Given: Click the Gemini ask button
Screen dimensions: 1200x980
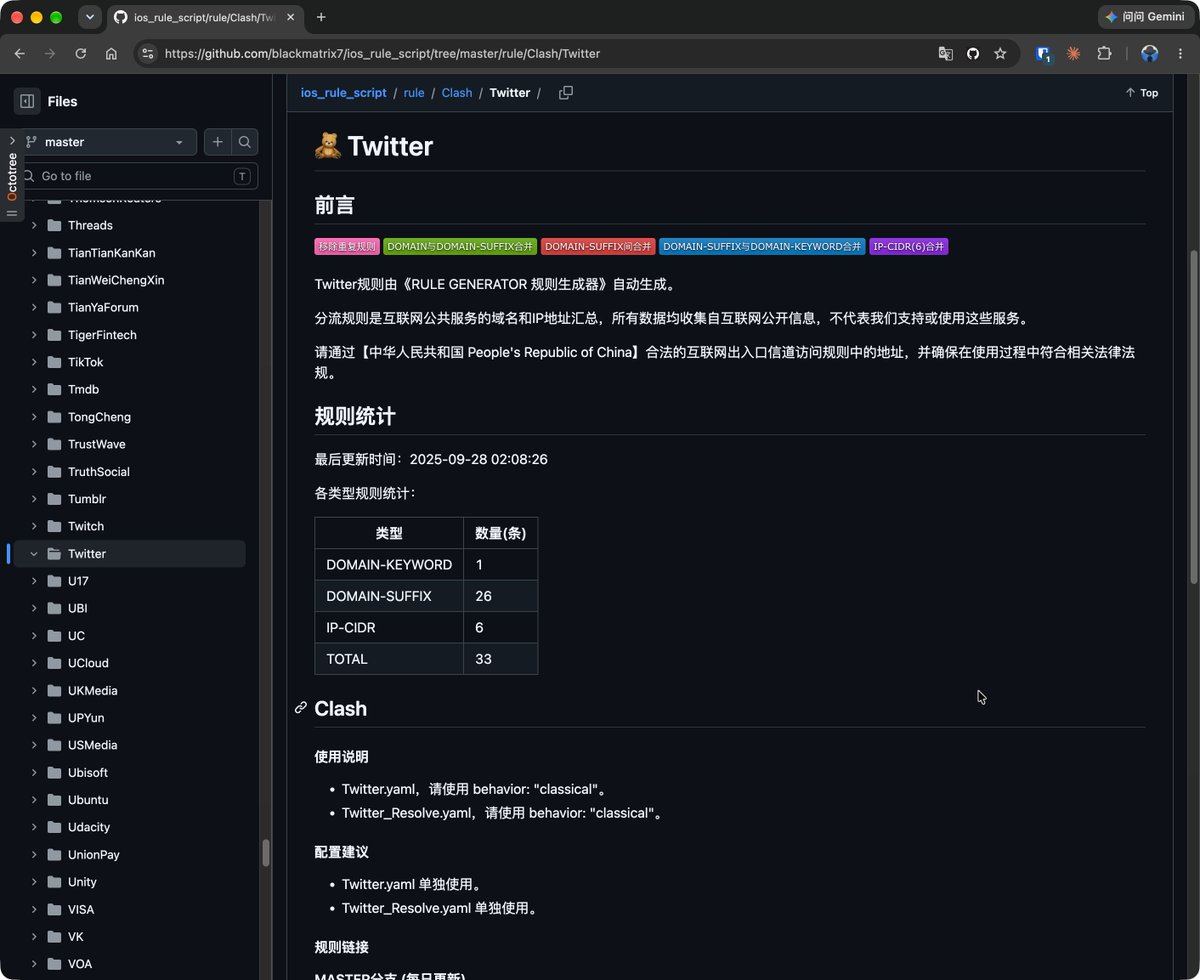Looking at the screenshot, I should 1145,17.
